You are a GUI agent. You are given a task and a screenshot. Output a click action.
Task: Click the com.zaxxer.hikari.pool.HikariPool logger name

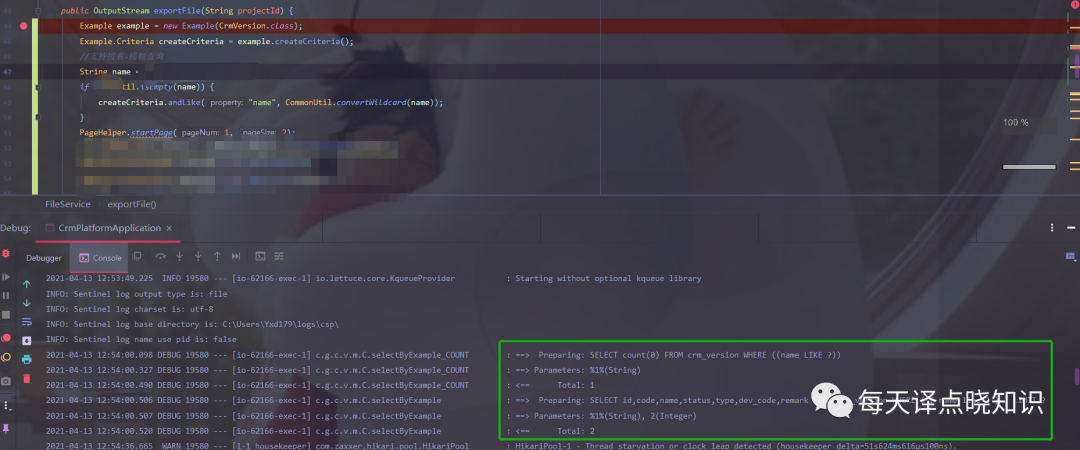tap(392, 446)
